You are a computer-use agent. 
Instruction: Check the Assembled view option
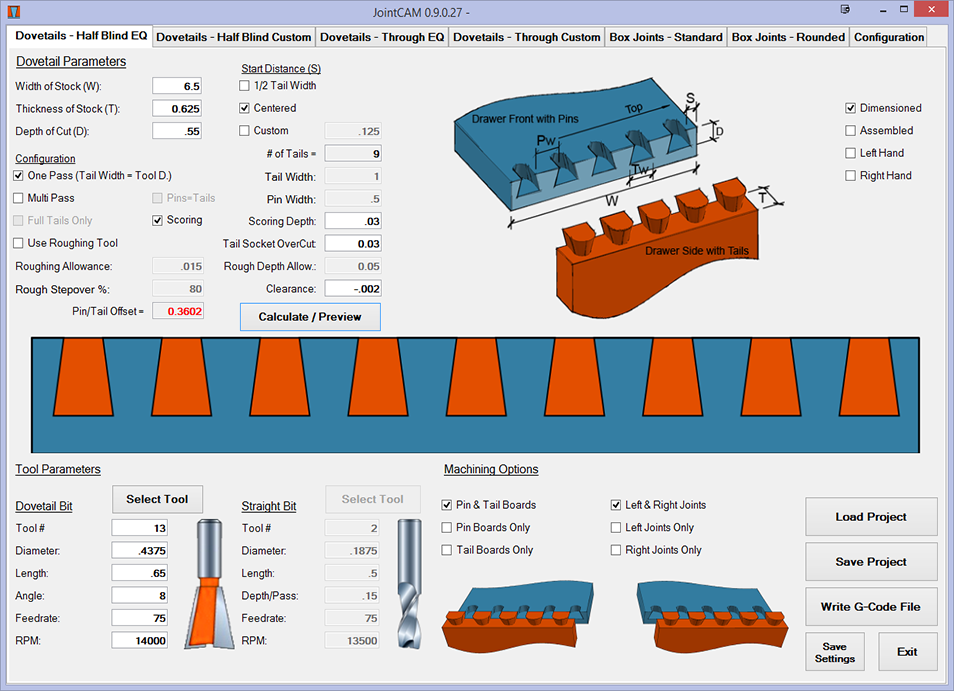851,130
